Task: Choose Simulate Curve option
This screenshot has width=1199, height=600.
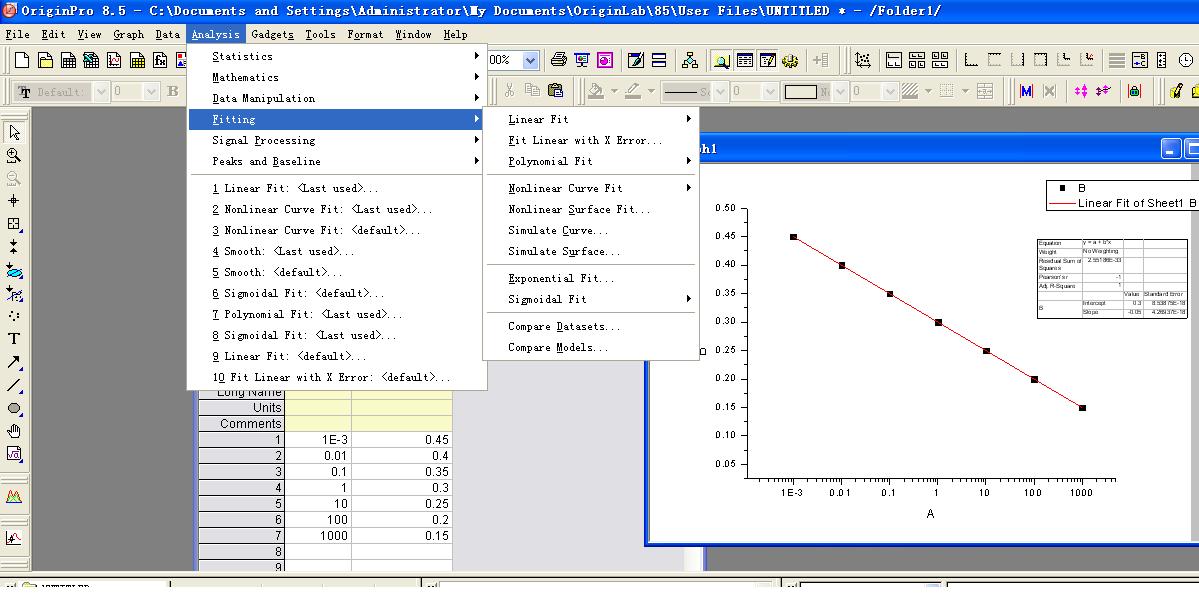Action: (x=592, y=230)
